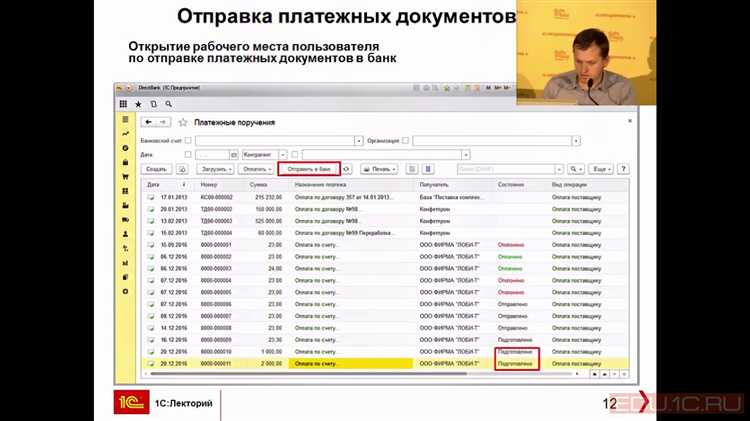Screen dimensions: 750x421
Task: Open Favorites star in the top toolbar
Action: (138, 104)
